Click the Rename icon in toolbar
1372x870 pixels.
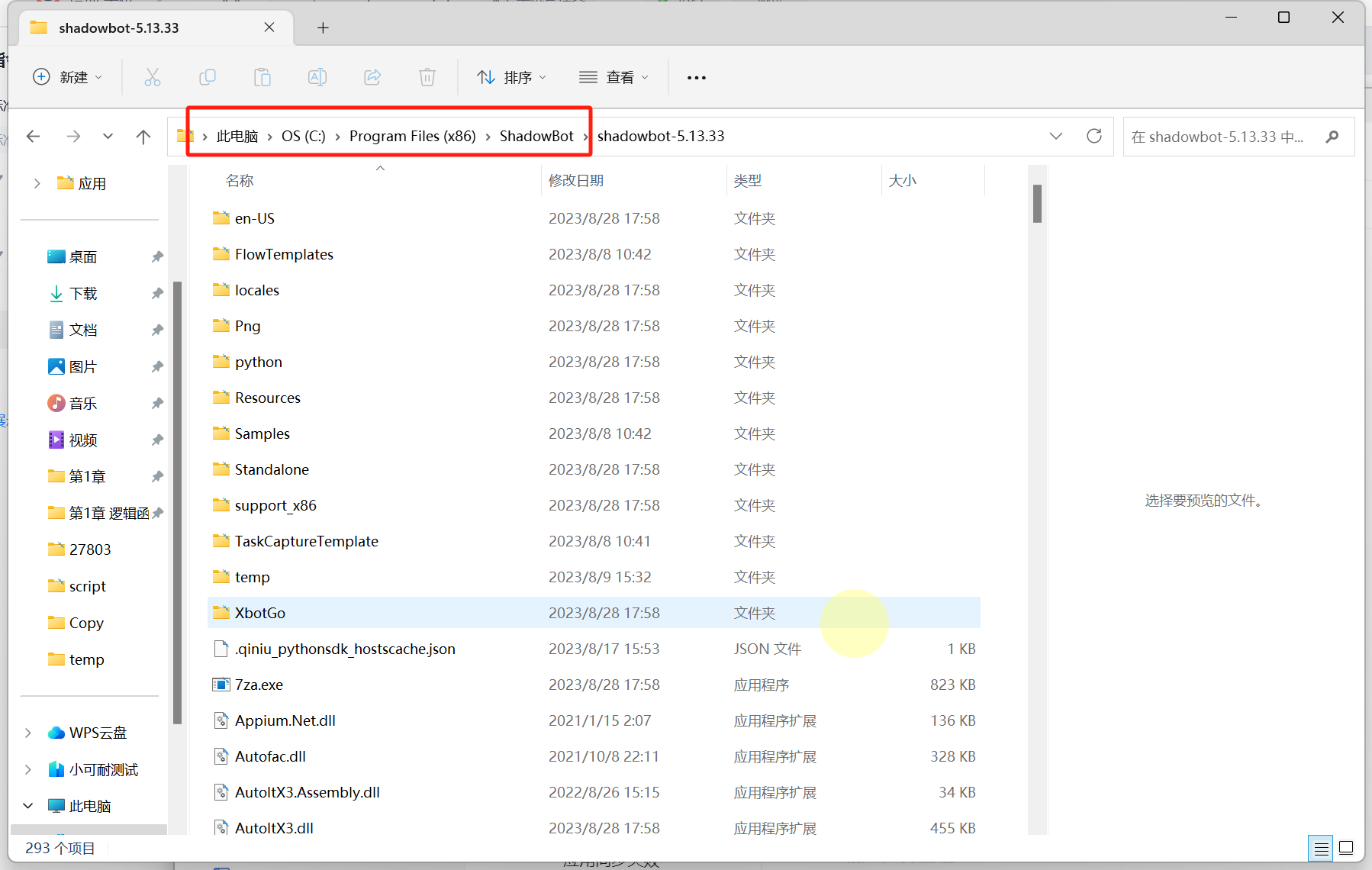pyautogui.click(x=317, y=77)
